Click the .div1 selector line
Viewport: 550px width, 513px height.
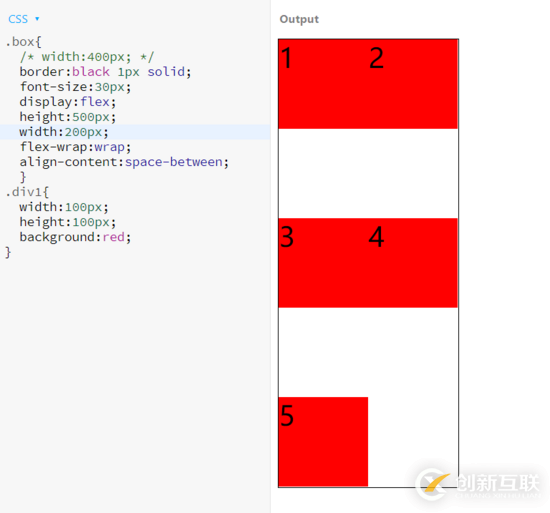27,192
